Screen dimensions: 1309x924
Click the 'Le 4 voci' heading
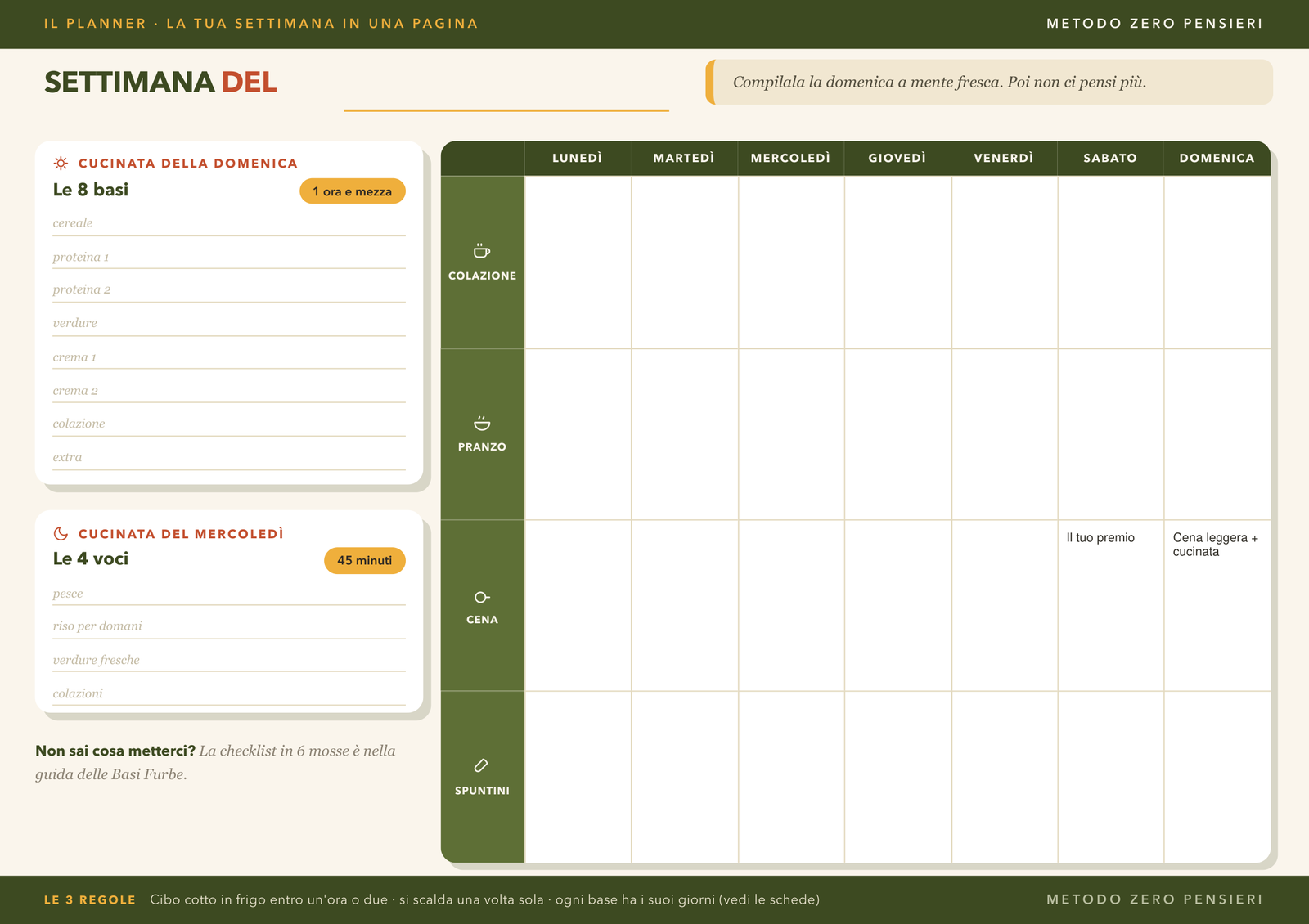91,559
